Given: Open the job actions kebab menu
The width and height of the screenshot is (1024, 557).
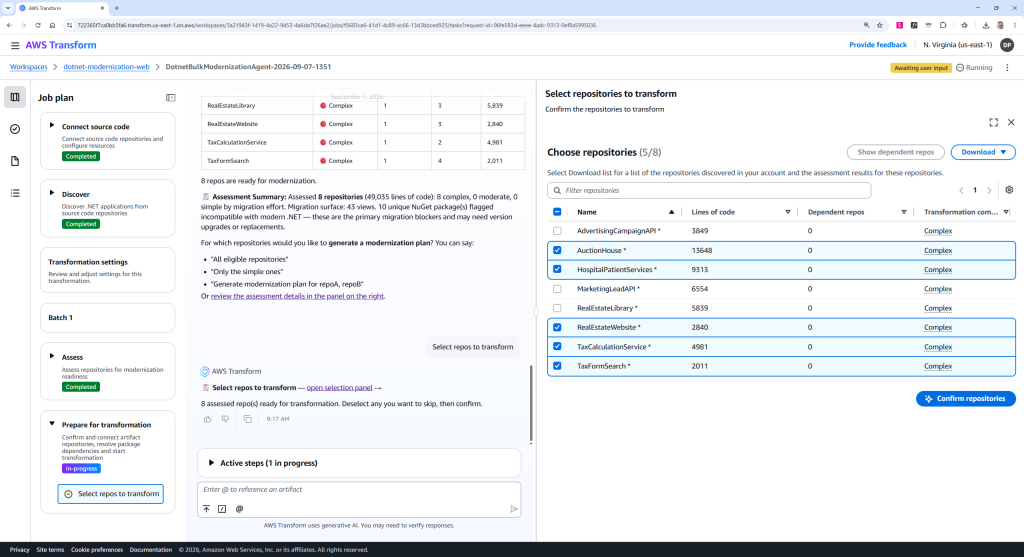Looking at the screenshot, I should (1007, 68).
